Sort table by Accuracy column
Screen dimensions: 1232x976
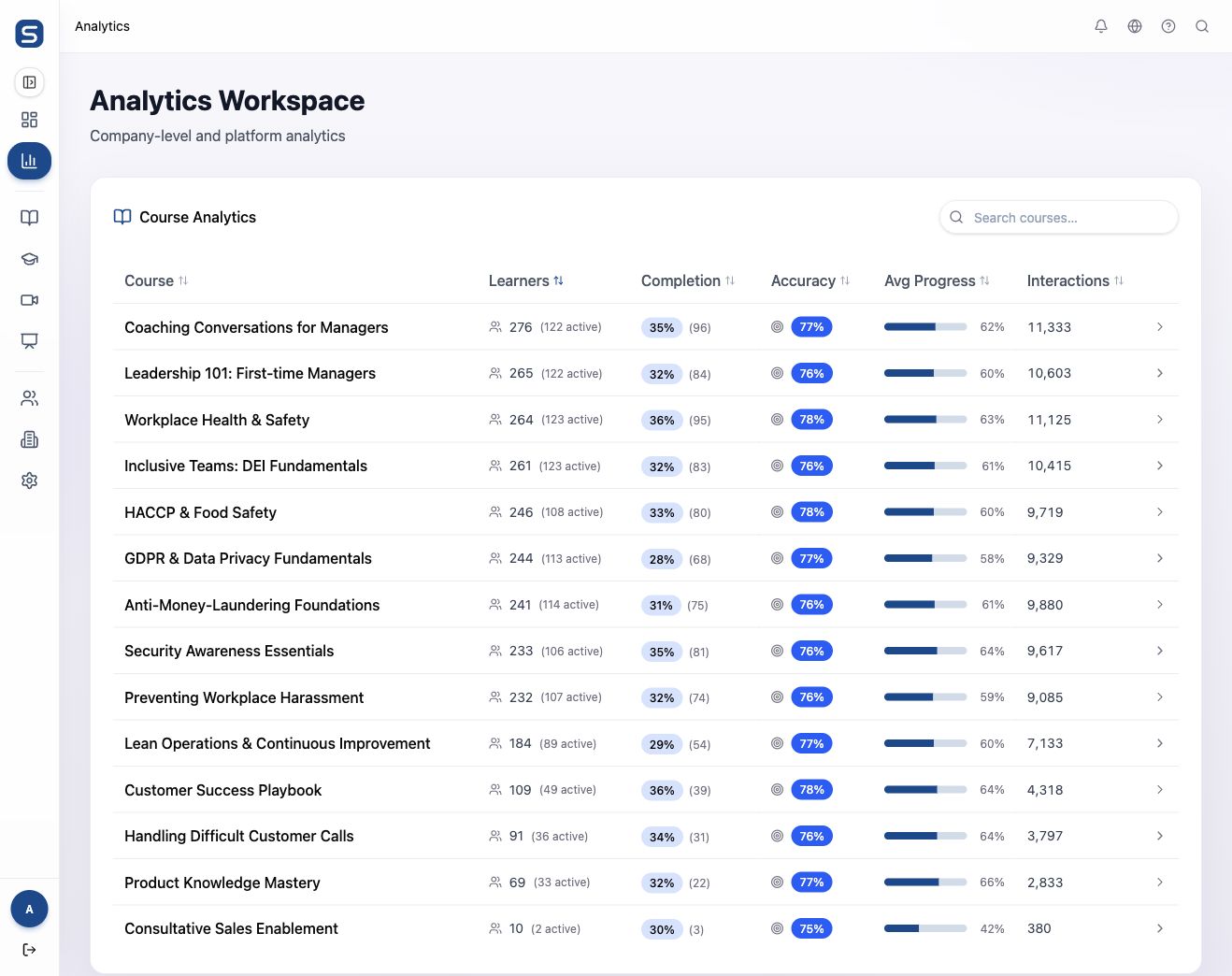810,280
